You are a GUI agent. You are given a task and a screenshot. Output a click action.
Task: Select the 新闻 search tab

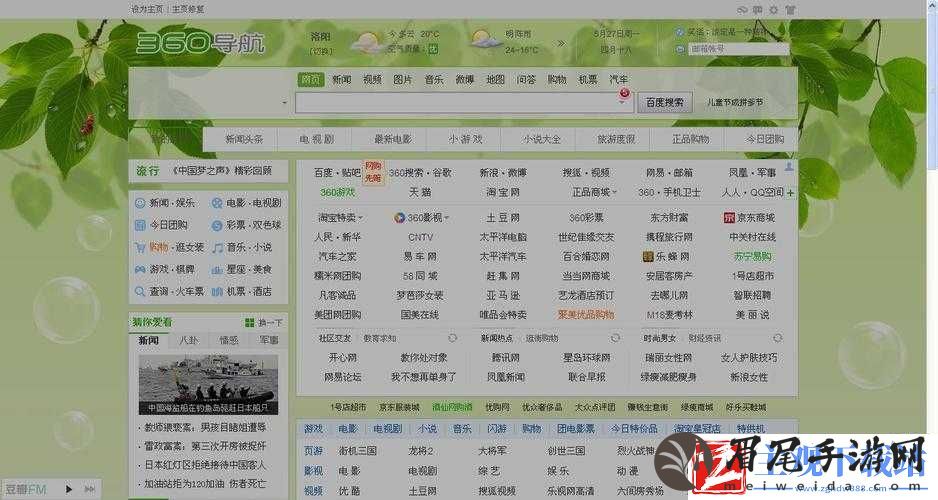[x=342, y=80]
